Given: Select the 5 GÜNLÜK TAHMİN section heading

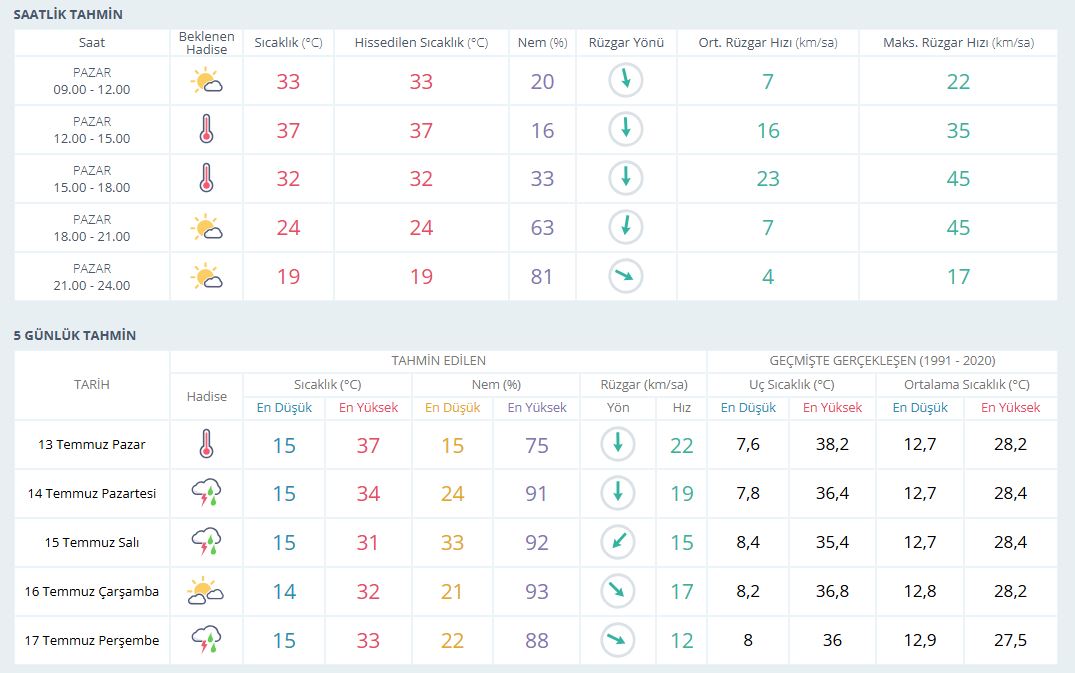Looking at the screenshot, I should pos(75,335).
